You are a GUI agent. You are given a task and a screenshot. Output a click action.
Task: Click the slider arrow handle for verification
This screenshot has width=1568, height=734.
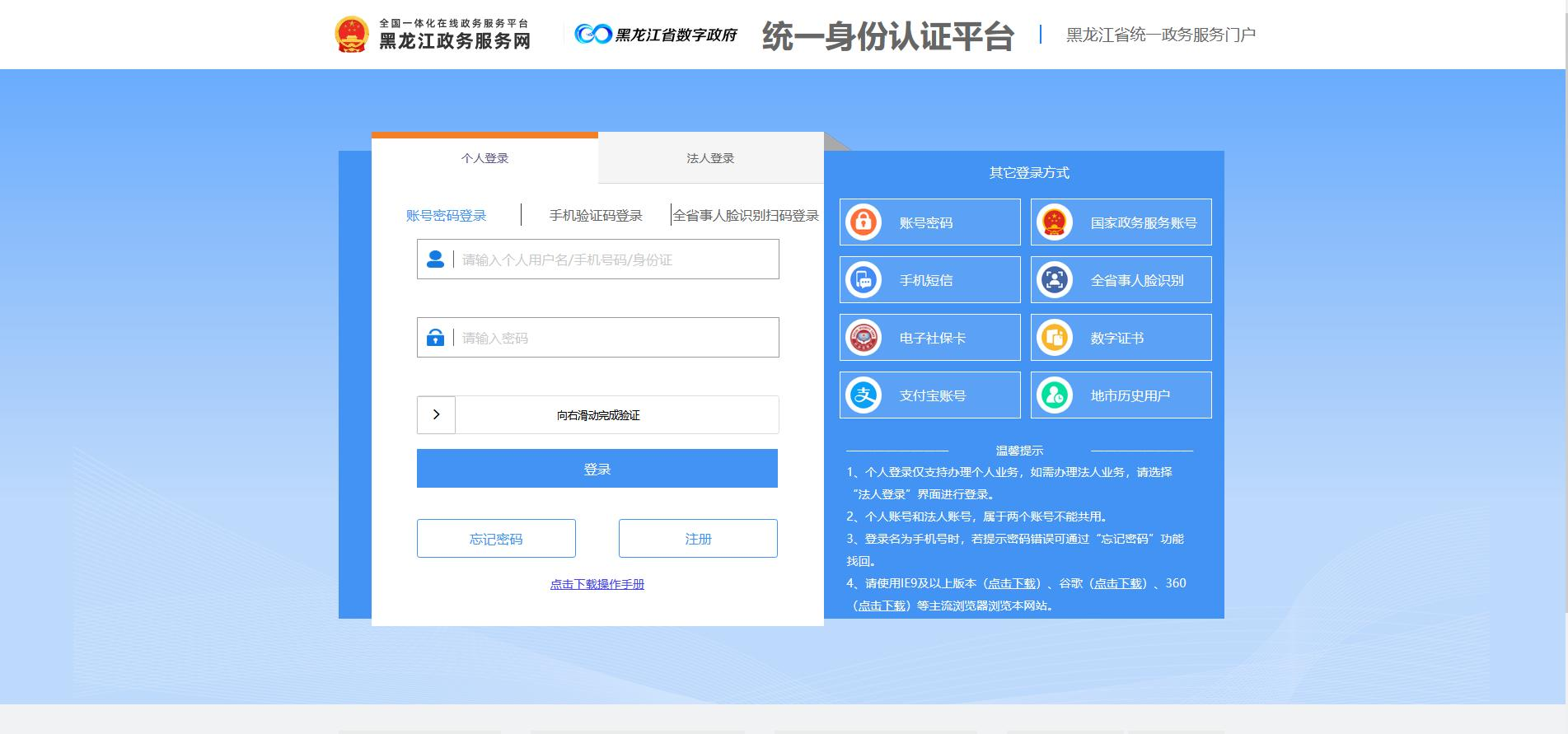click(436, 415)
